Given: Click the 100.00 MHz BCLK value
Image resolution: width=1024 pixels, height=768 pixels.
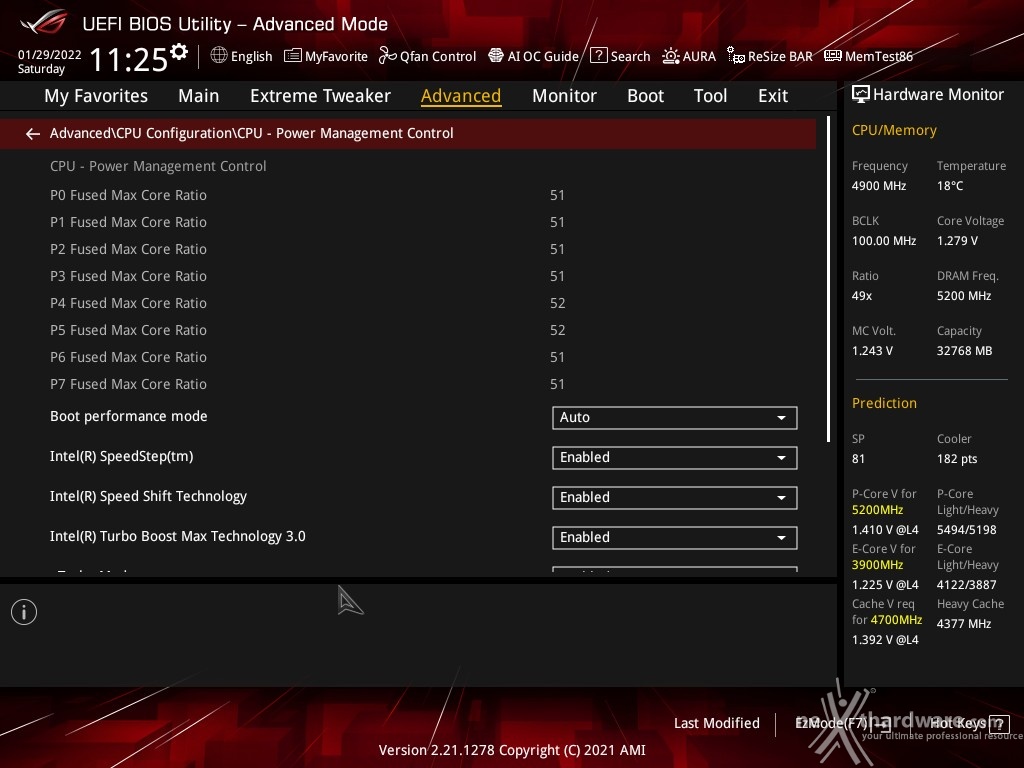Looking at the screenshot, I should tap(884, 241).
